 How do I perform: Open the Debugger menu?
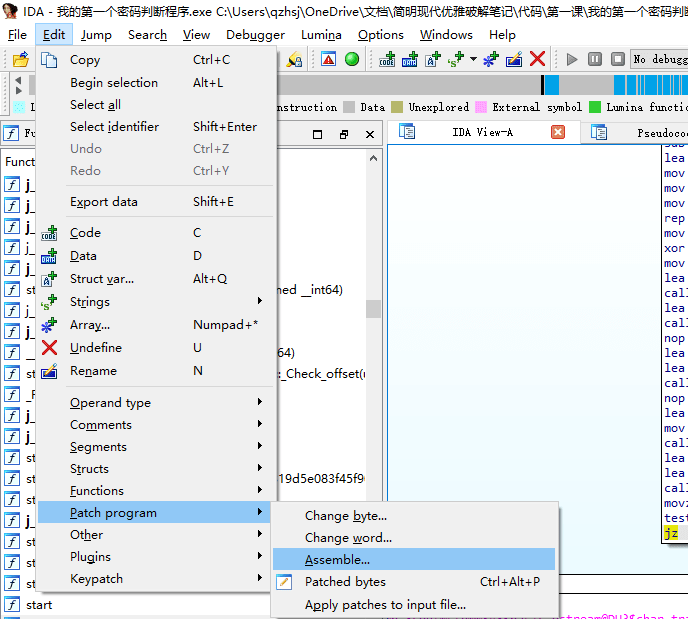(255, 34)
